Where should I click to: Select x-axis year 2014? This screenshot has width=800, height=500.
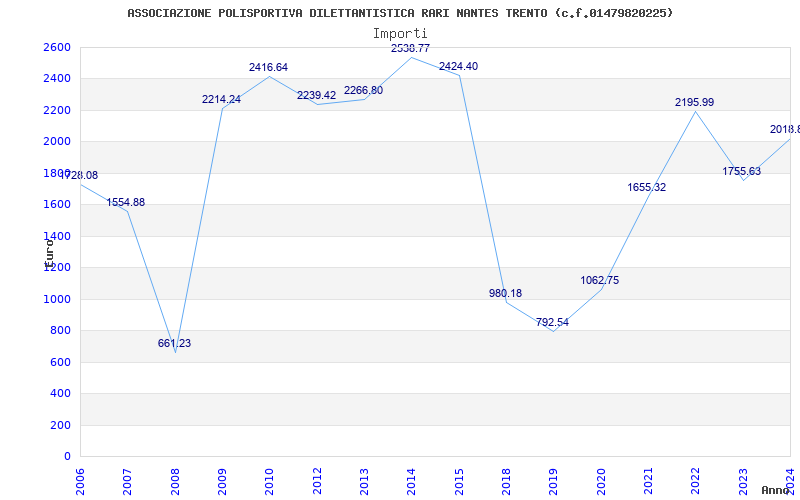tap(412, 482)
